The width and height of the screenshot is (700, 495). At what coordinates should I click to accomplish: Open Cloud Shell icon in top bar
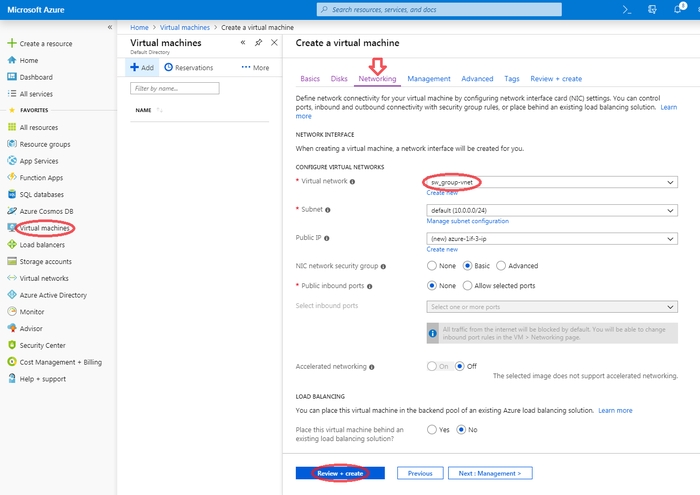pos(627,10)
